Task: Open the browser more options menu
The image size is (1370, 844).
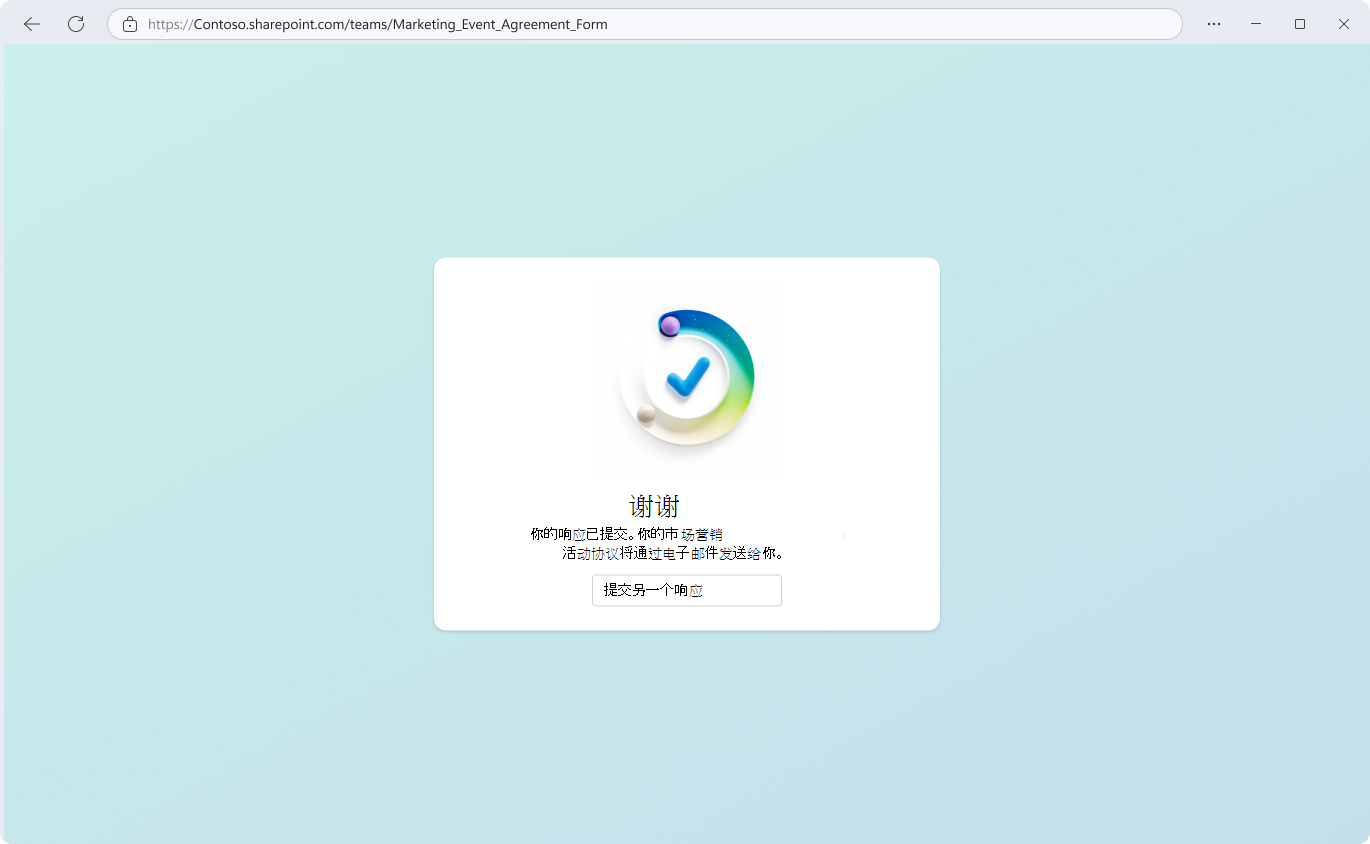Action: coord(1214,24)
